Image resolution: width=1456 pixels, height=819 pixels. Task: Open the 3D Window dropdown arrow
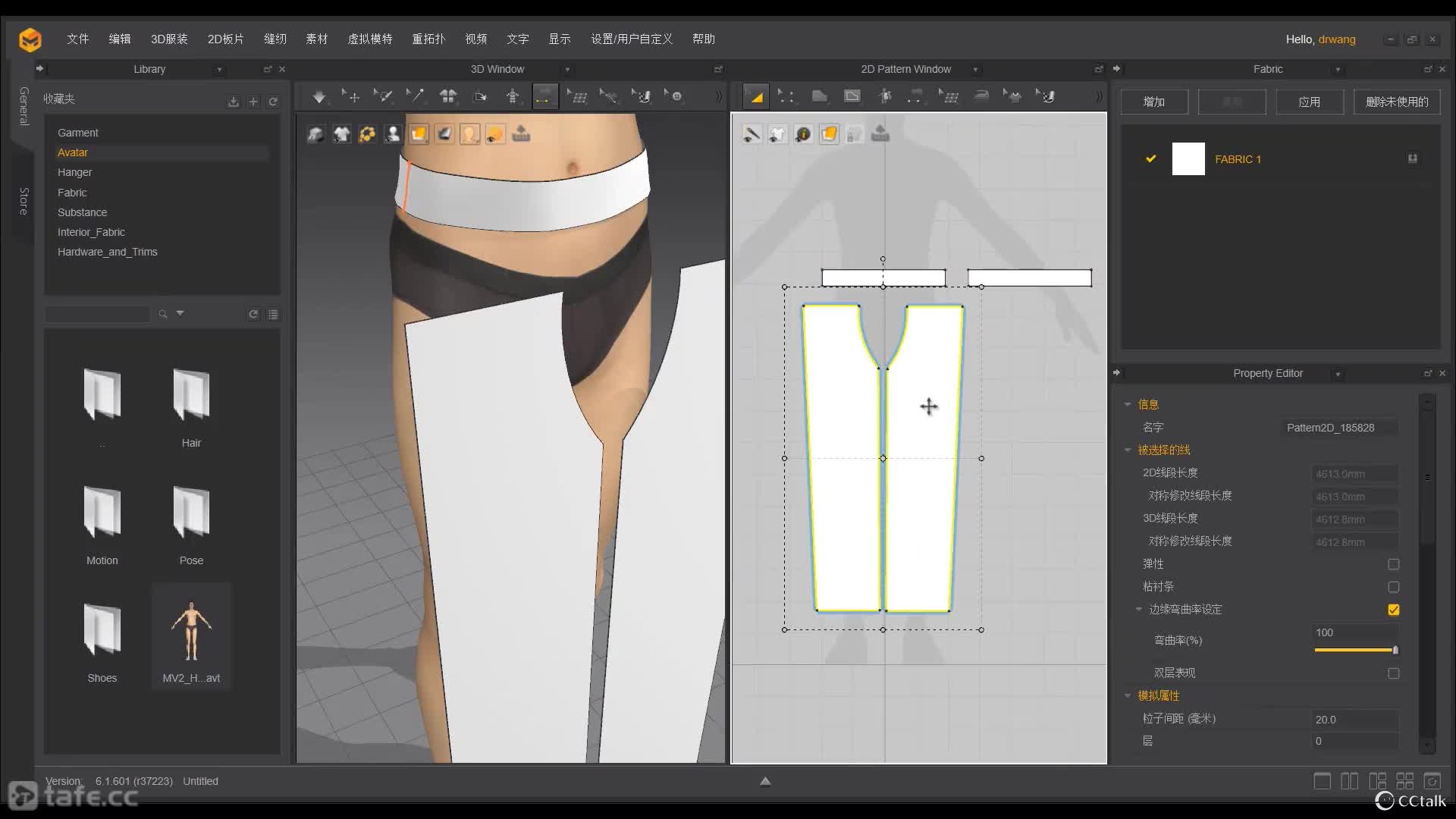click(x=567, y=70)
